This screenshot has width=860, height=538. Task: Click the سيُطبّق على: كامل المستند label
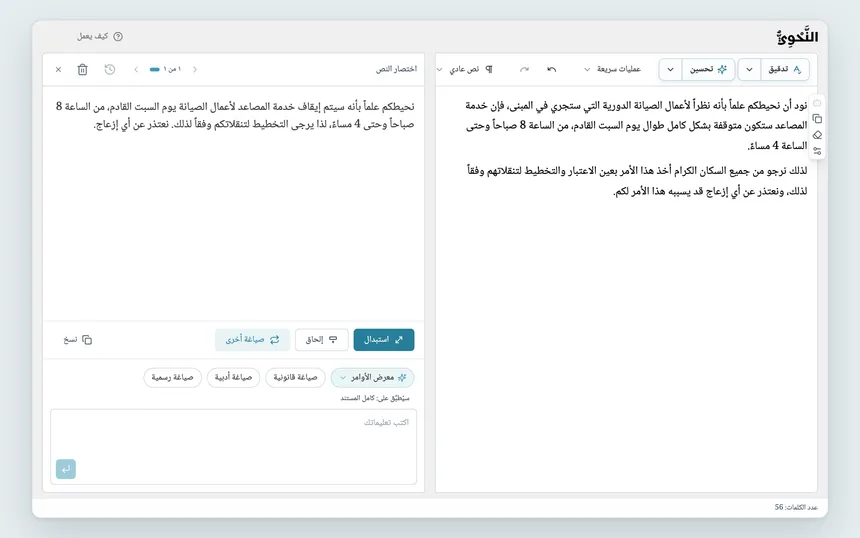coord(375,398)
